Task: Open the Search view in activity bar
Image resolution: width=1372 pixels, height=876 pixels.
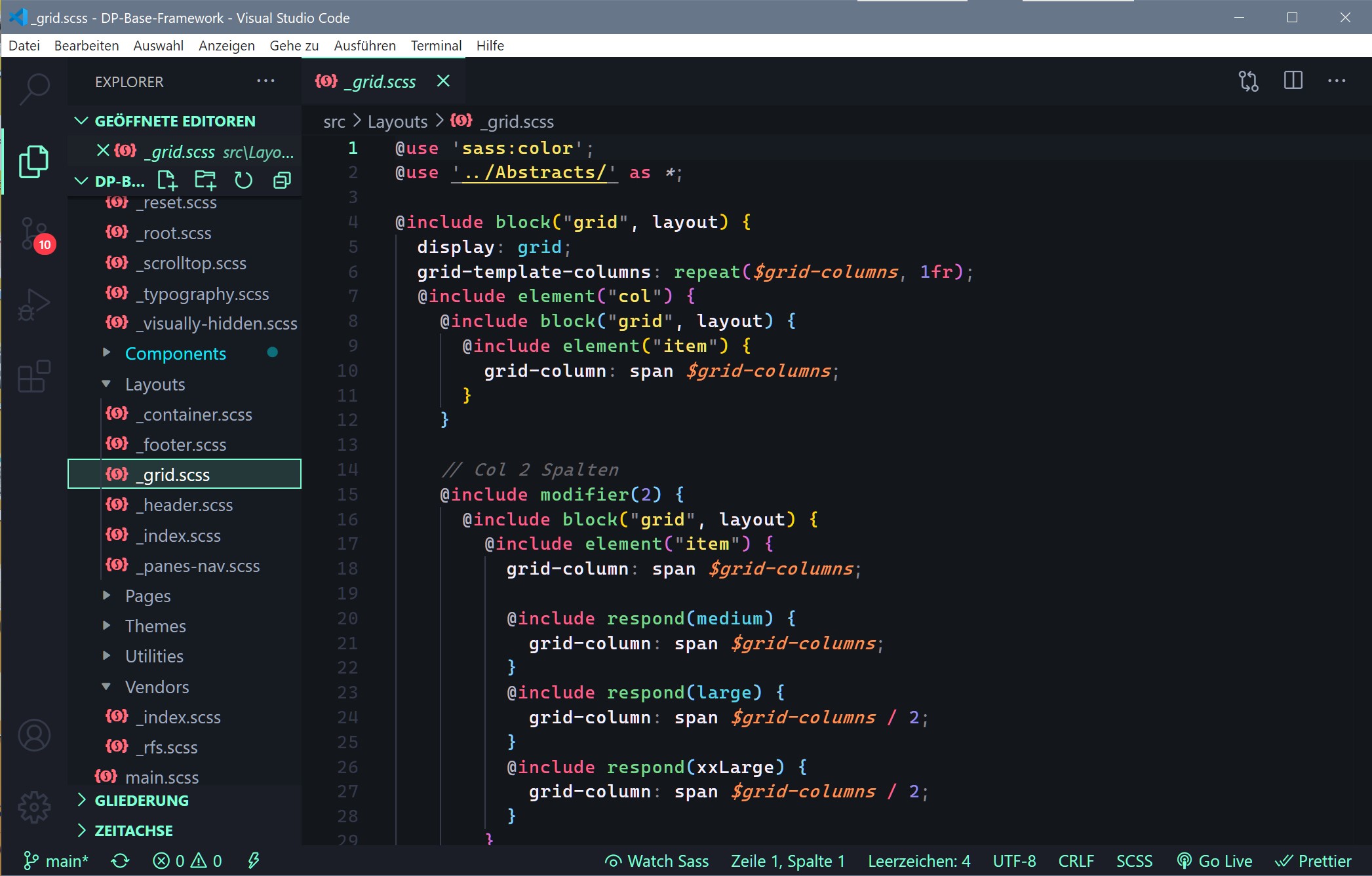Action: [x=34, y=88]
